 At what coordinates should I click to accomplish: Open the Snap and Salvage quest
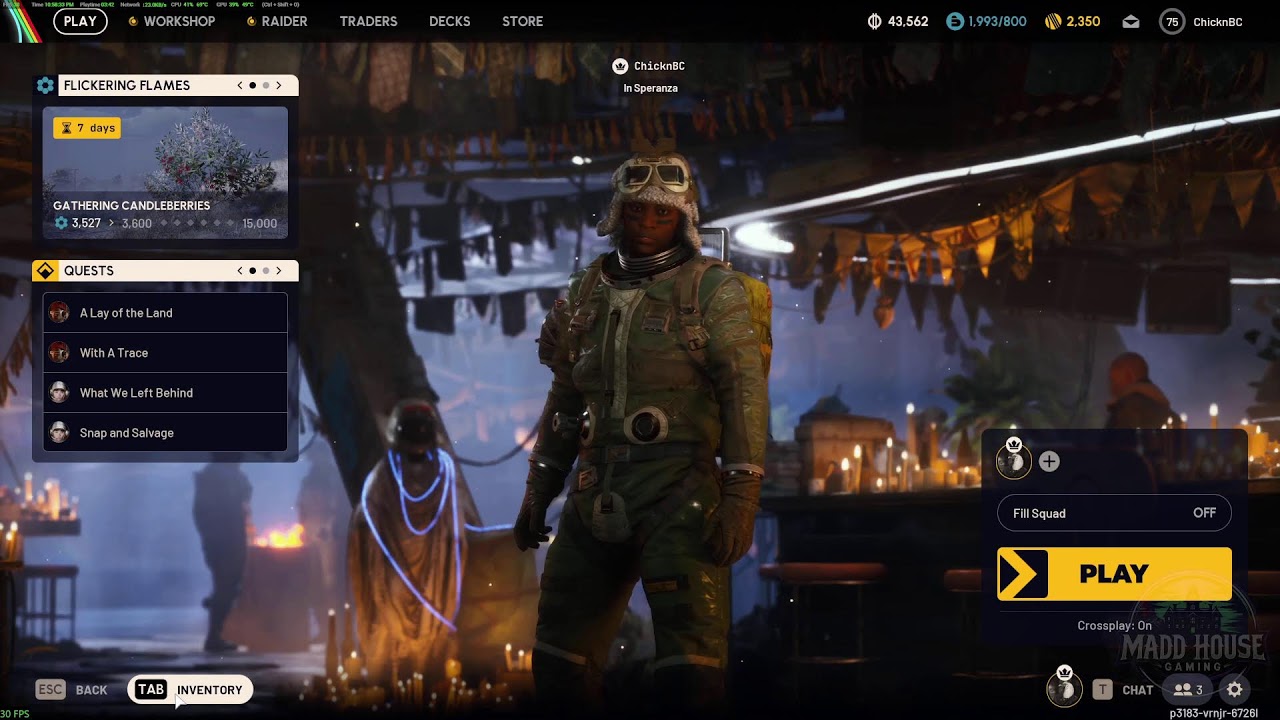[x=165, y=433]
